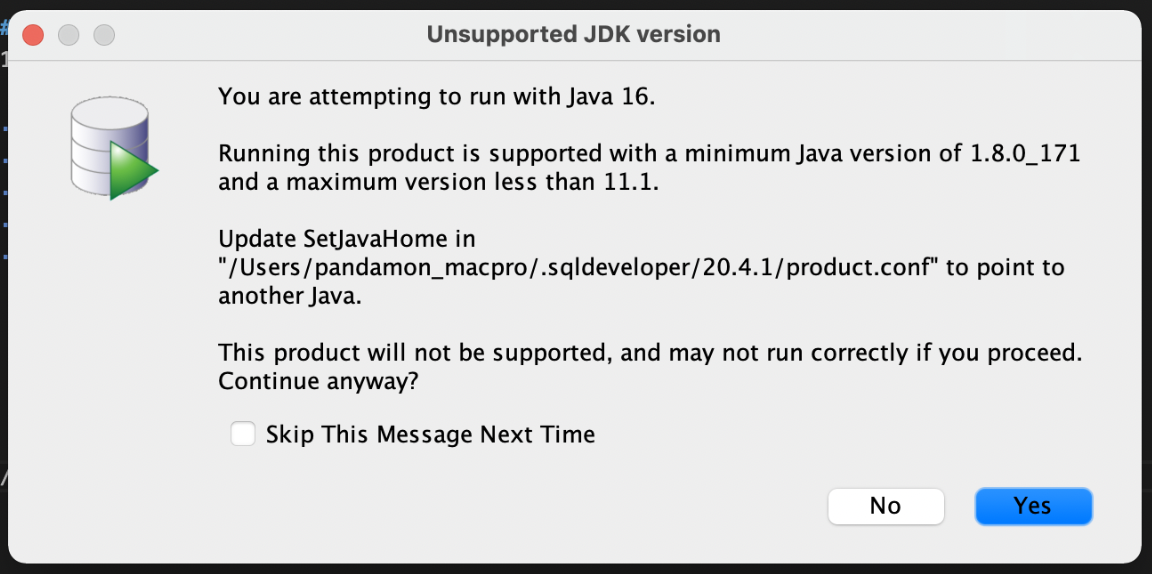Screen dimensions: 1152x574
Task: Click the 'Unsupported JDK version' title text
Action: (x=574, y=35)
